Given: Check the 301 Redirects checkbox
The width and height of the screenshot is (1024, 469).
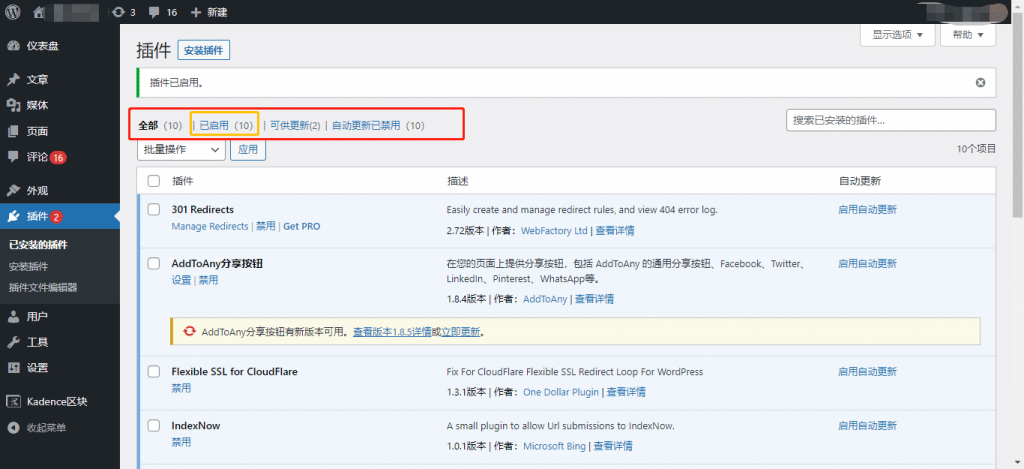Looking at the screenshot, I should (x=153, y=210).
